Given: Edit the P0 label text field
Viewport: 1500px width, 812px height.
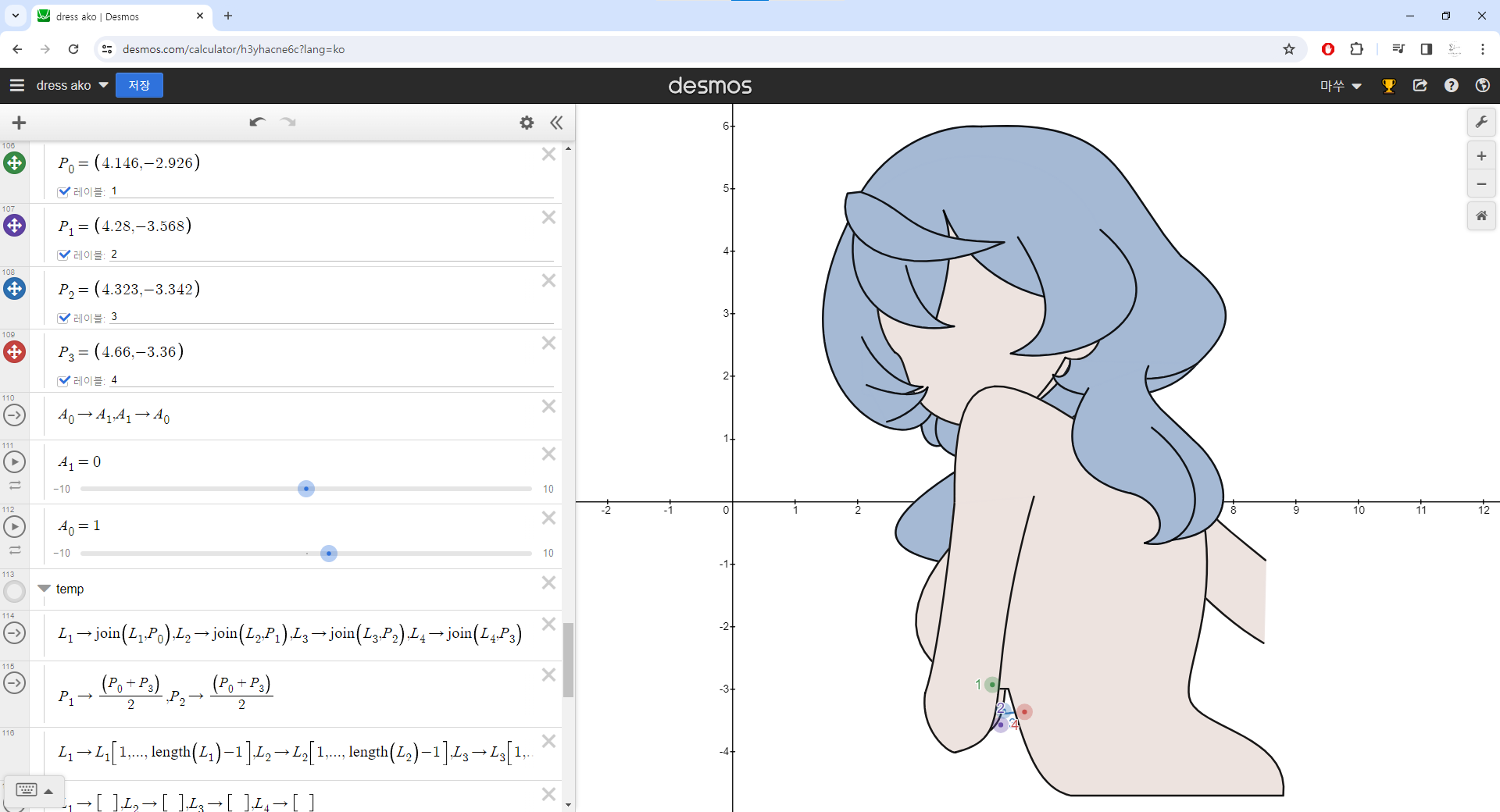Looking at the screenshot, I should click(x=332, y=191).
